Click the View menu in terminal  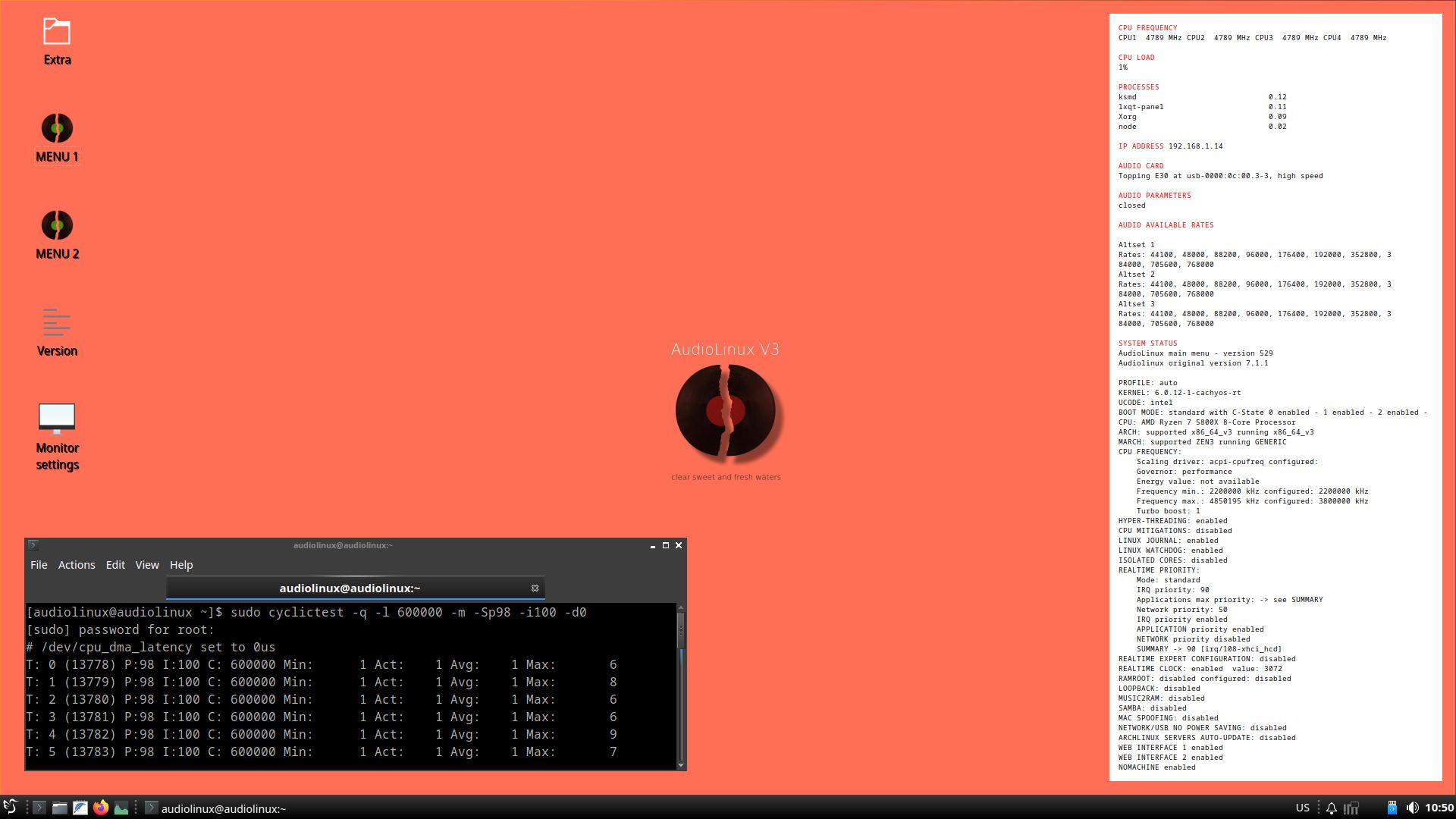[147, 564]
